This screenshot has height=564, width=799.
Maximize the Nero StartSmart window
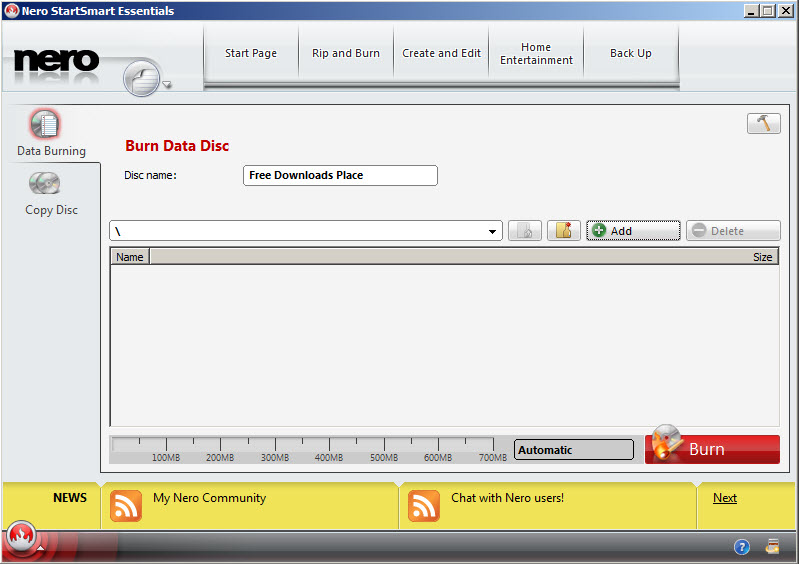point(768,11)
